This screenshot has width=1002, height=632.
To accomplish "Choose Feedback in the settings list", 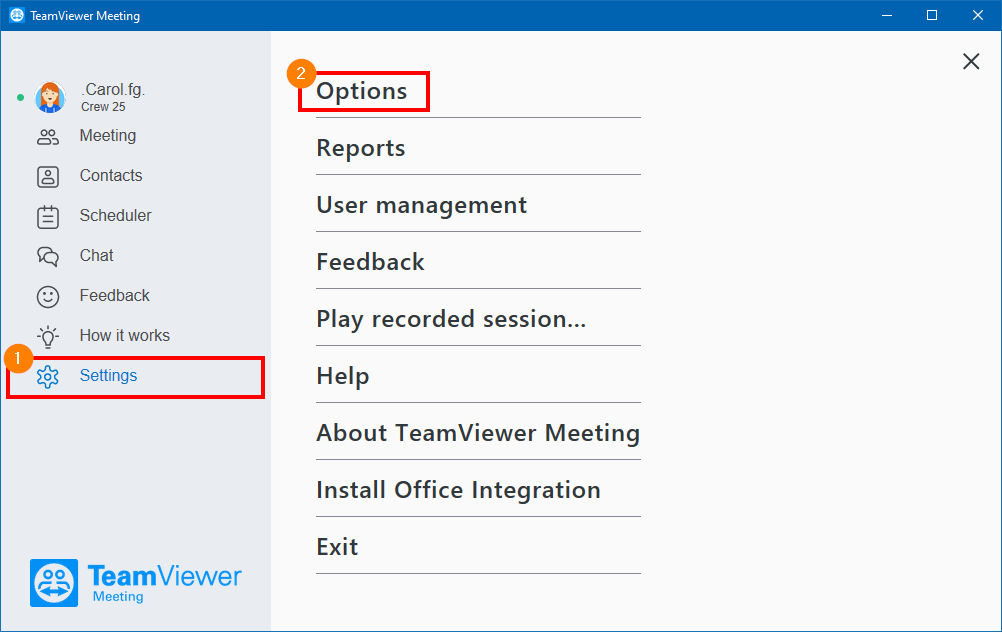I will point(370,262).
